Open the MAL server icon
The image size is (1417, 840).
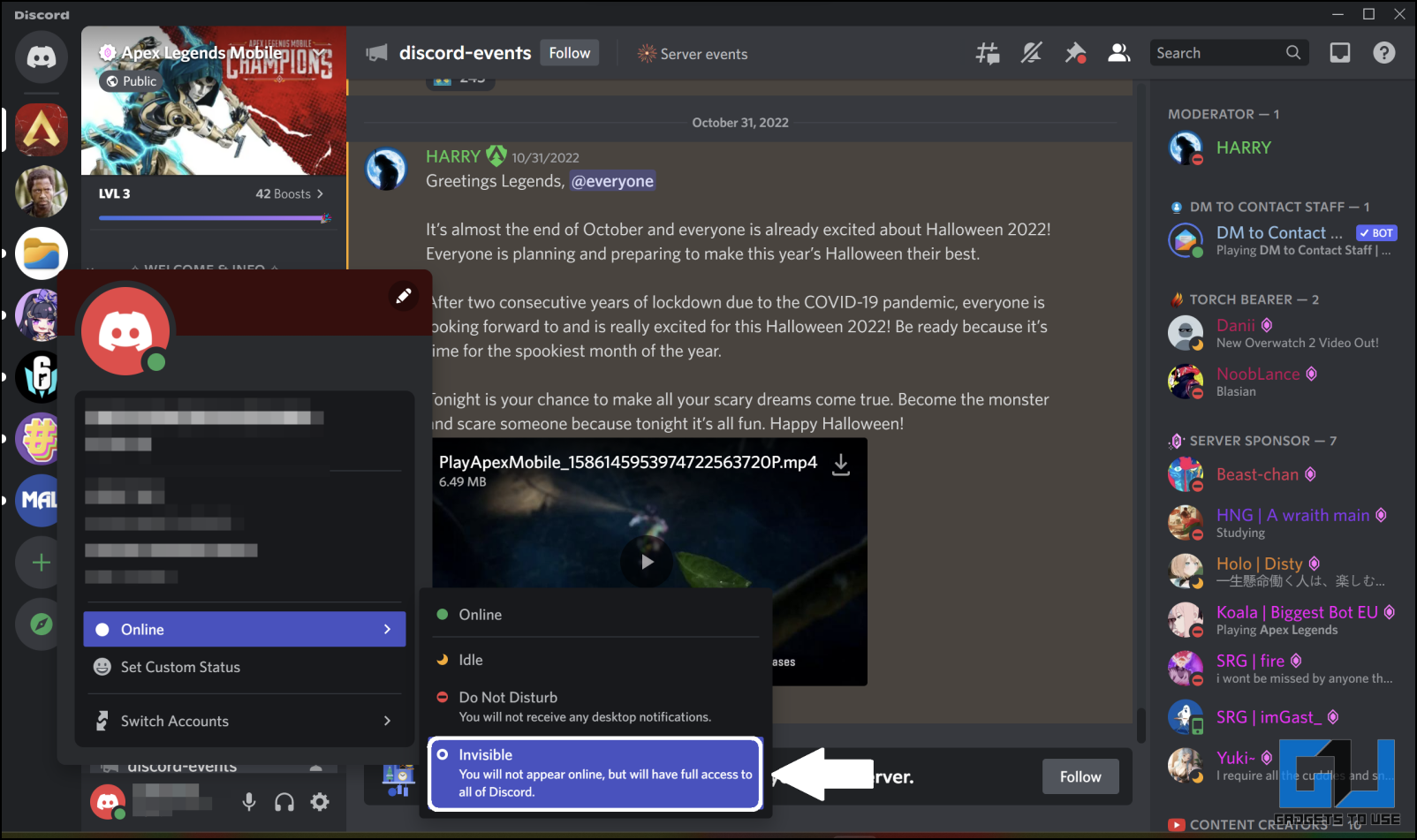[37, 500]
